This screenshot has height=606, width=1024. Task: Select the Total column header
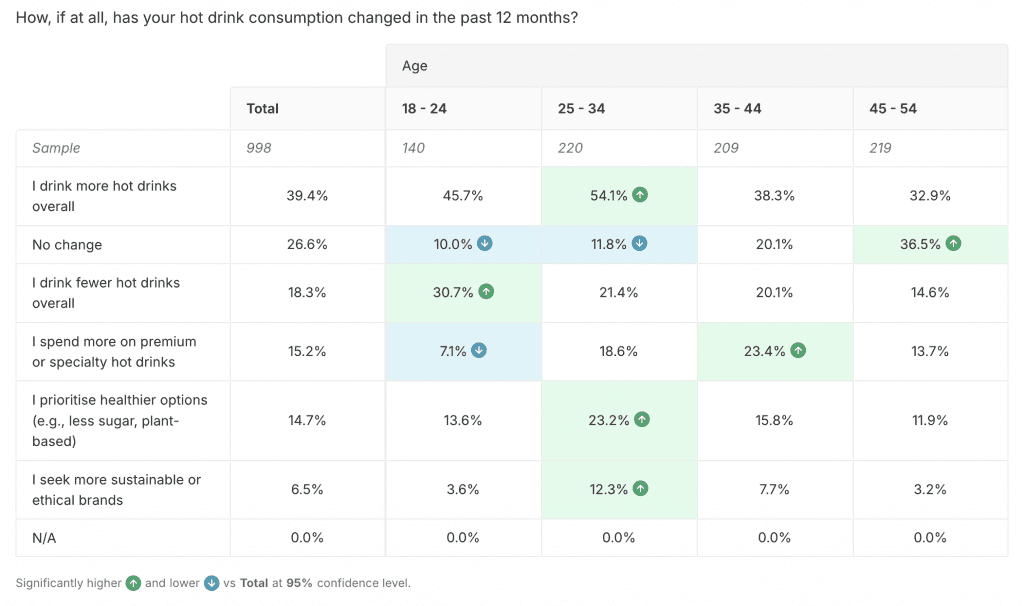(x=263, y=108)
